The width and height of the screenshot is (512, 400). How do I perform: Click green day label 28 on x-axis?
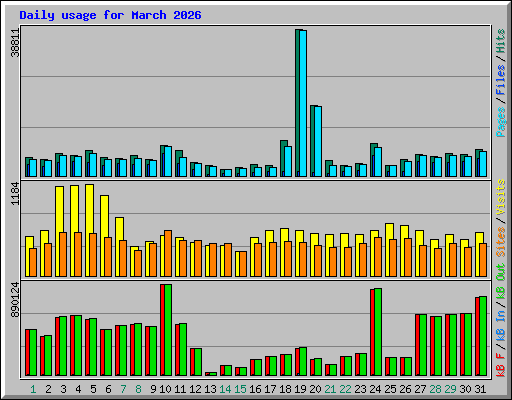pos(435,389)
